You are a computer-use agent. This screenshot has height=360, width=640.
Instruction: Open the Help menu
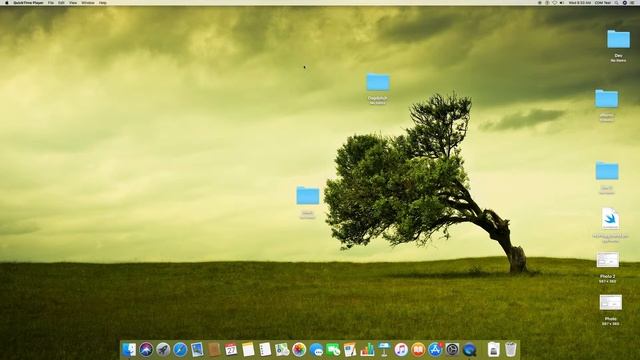tap(103, 2)
